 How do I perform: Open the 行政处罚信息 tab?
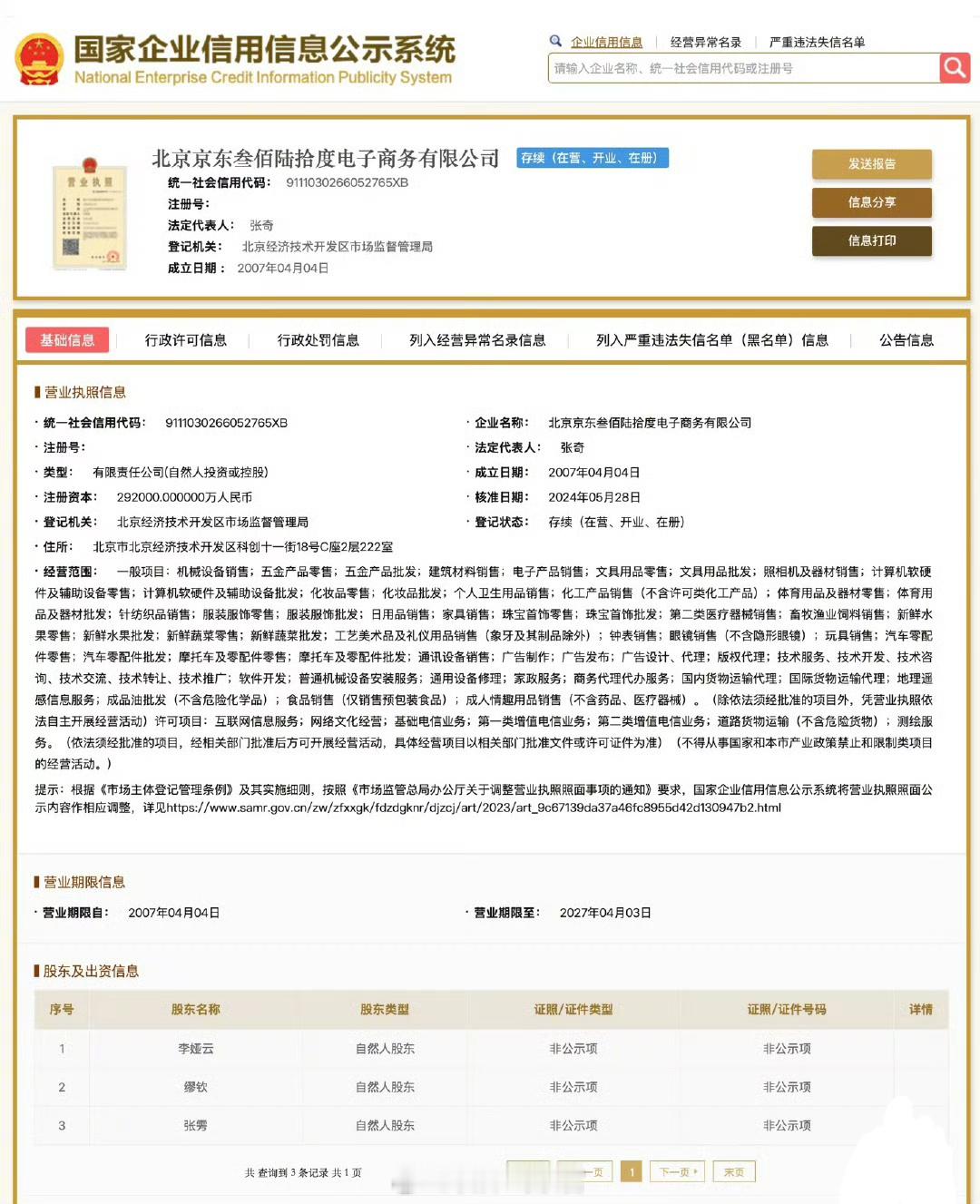pyautogui.click(x=318, y=340)
